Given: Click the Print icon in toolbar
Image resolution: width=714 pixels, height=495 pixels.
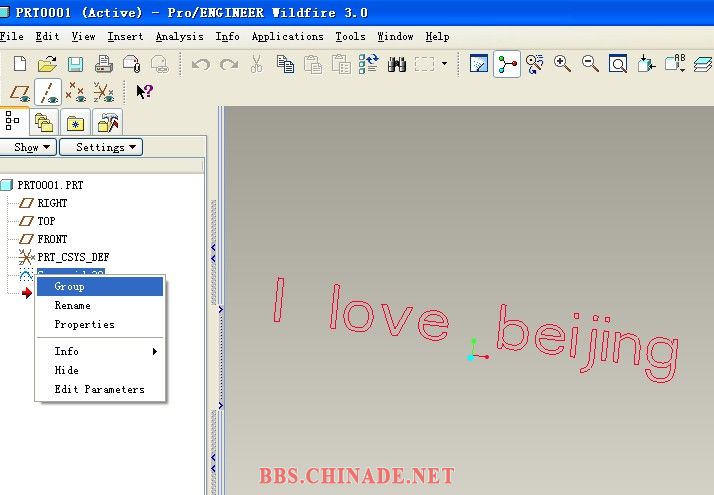Looking at the screenshot, I should [103, 64].
